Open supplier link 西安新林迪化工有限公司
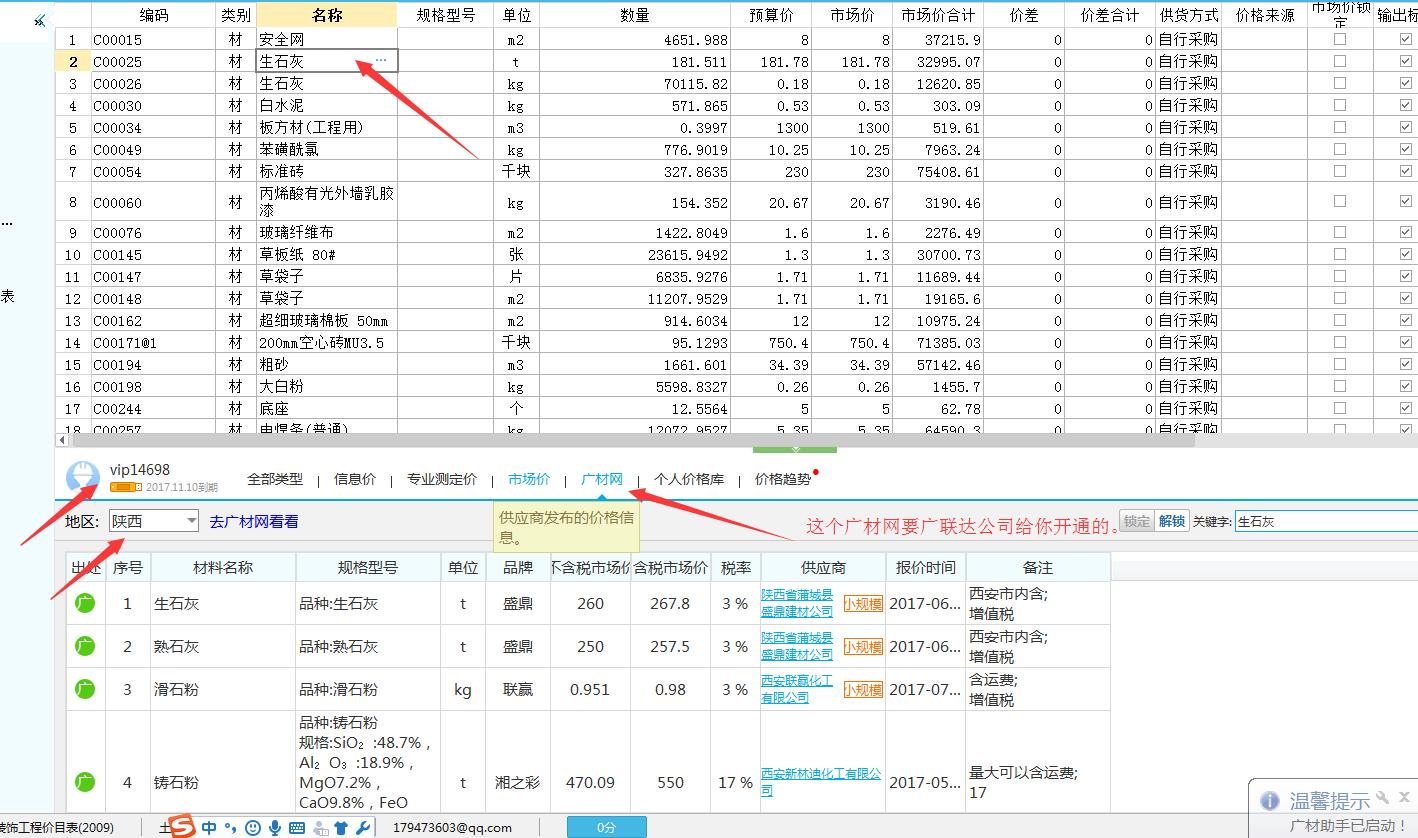Screen dimensions: 1418x838 tap(821, 782)
